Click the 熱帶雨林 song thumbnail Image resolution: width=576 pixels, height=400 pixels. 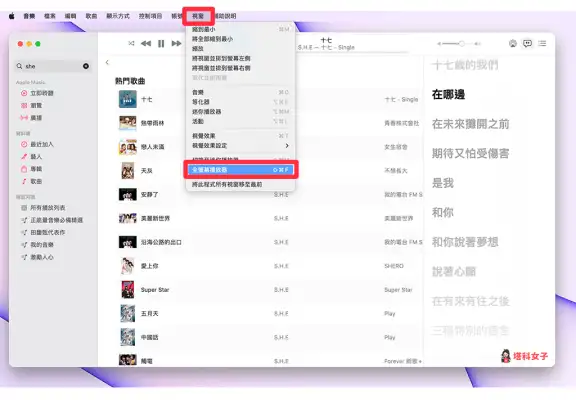127,123
